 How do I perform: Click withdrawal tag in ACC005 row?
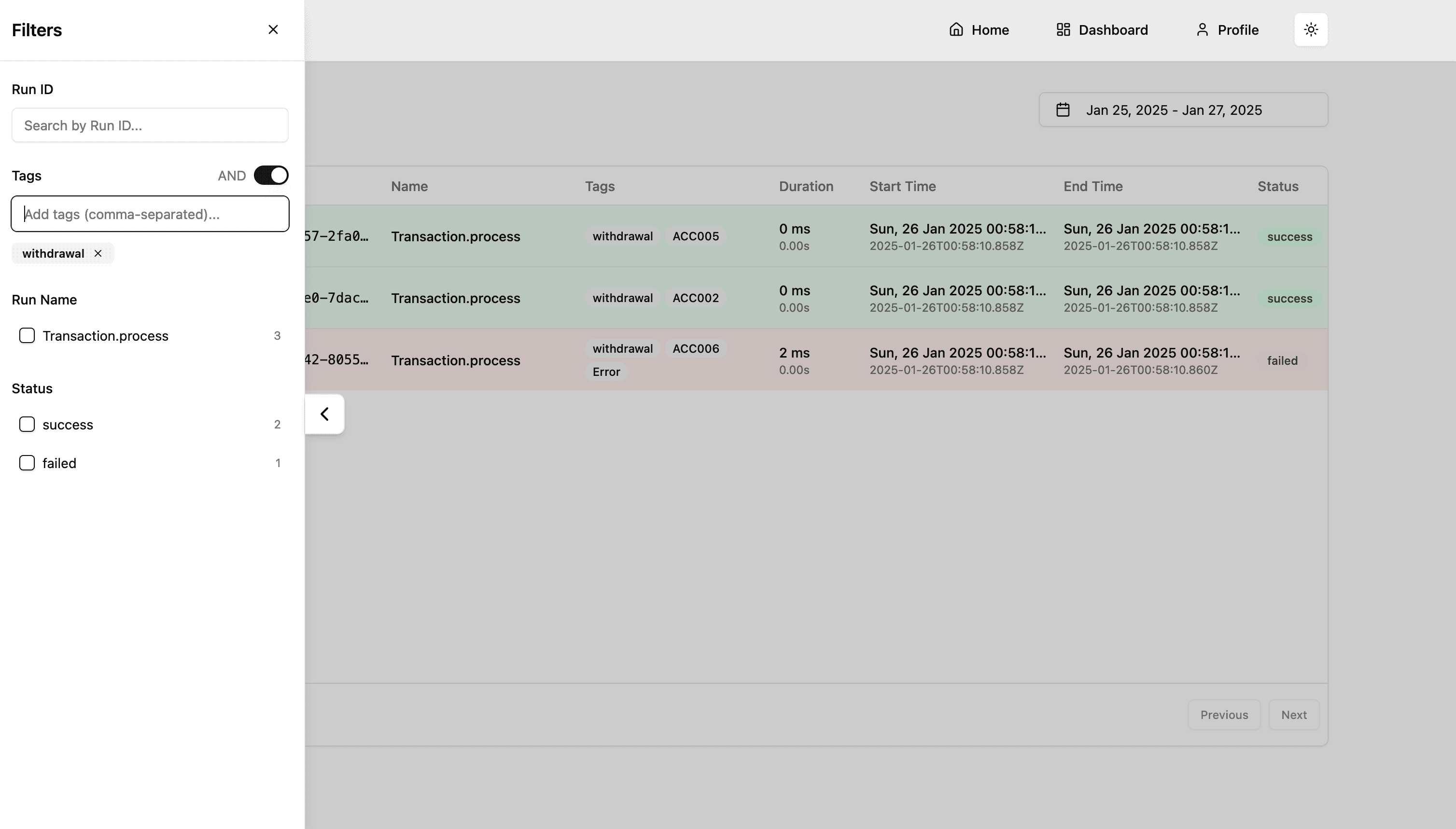point(623,236)
